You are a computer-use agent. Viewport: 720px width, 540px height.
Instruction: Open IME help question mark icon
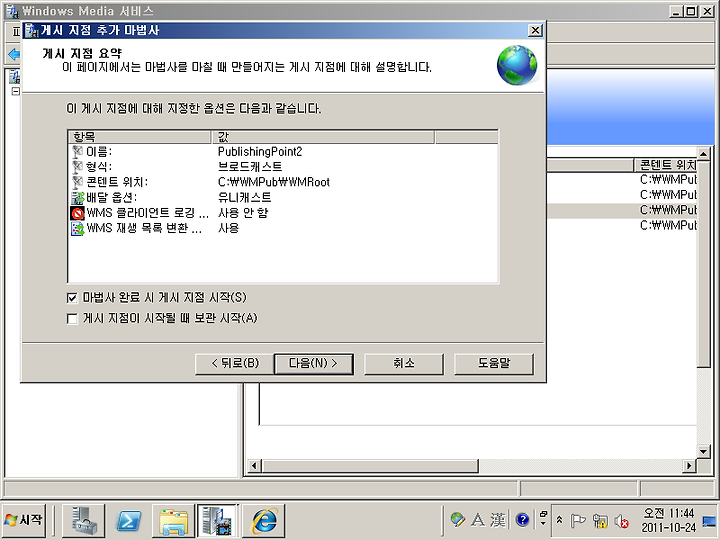tap(523, 520)
